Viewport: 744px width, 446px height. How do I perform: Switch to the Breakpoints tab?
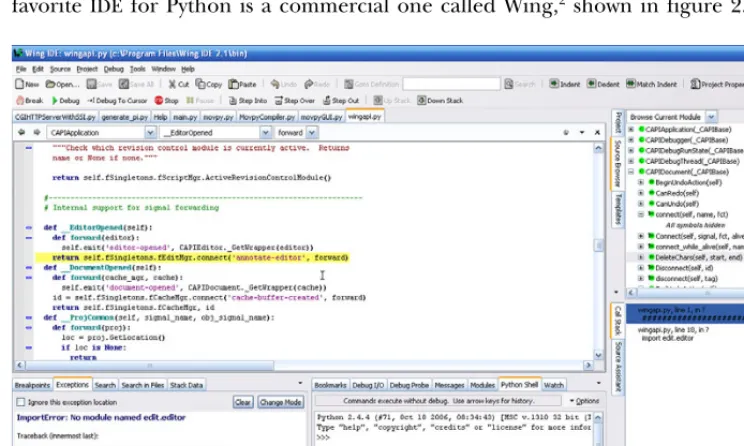(x=32, y=385)
